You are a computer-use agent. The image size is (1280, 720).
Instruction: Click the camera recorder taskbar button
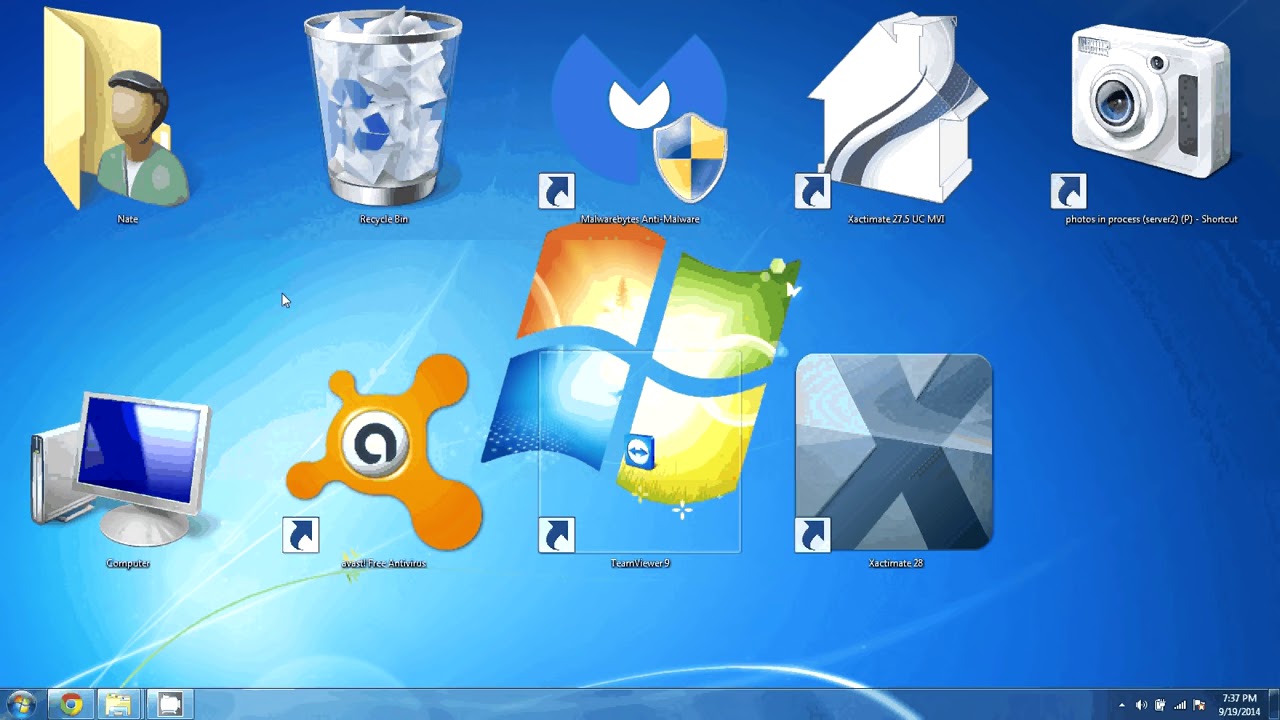[170, 704]
